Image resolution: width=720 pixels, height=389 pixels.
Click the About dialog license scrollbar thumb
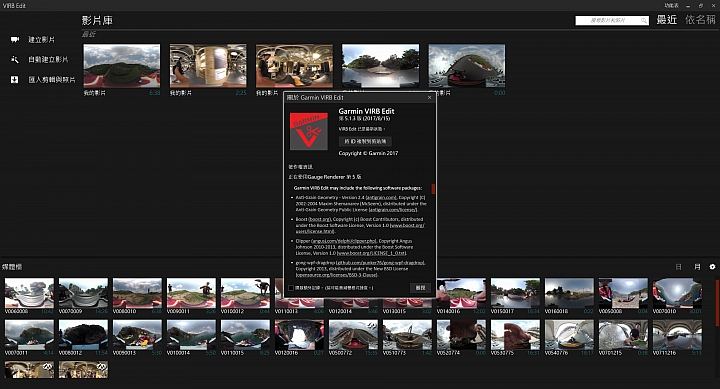click(x=433, y=189)
